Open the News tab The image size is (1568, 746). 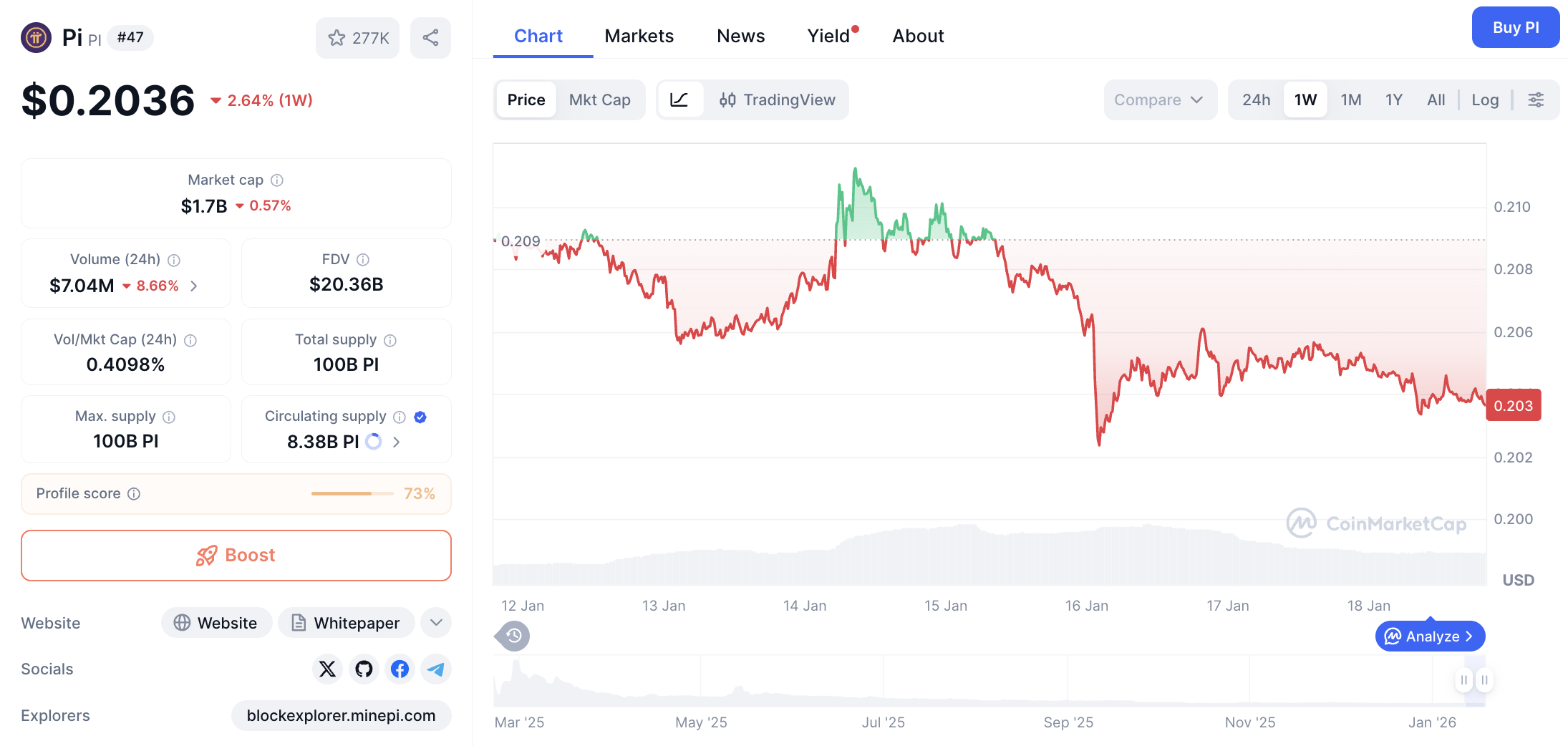pyautogui.click(x=740, y=36)
